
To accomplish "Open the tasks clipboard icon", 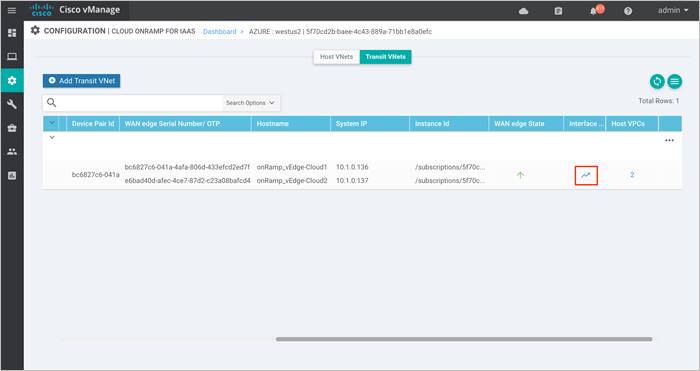I will tap(558, 11).
